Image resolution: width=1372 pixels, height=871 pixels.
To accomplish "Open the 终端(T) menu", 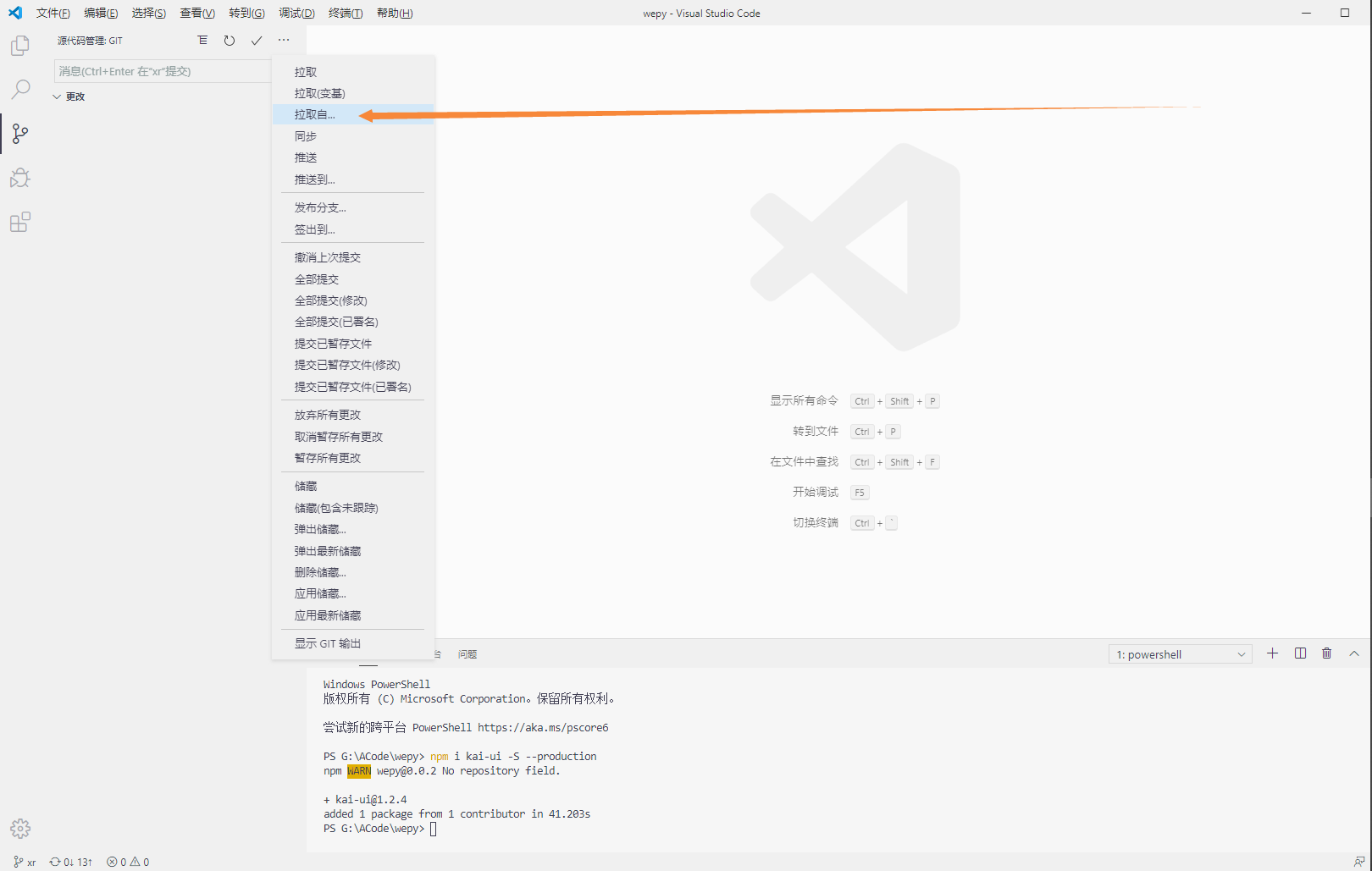I will 345,13.
